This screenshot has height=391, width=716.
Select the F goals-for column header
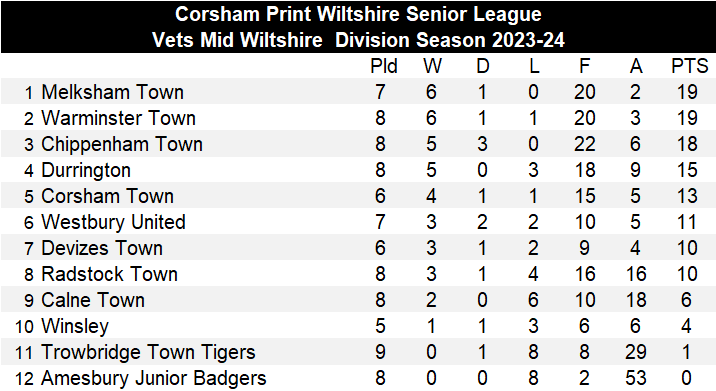point(584,66)
